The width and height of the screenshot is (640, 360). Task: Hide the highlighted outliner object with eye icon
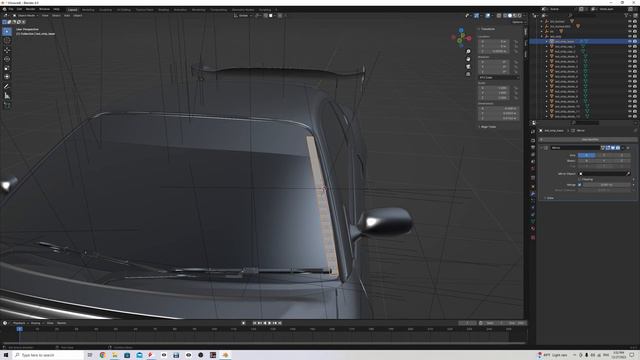pyautogui.click(x=630, y=41)
